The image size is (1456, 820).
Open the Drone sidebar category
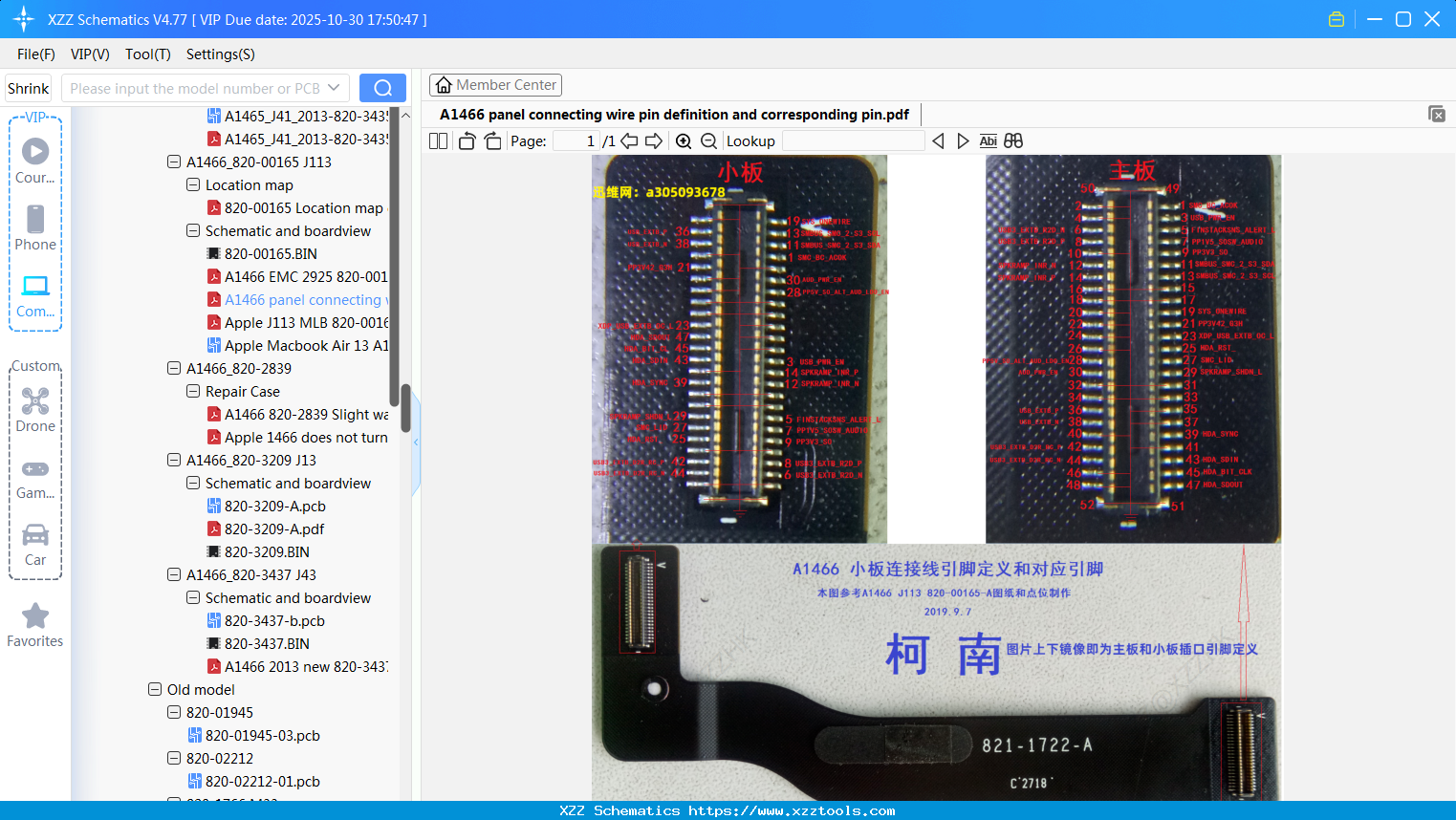35,409
